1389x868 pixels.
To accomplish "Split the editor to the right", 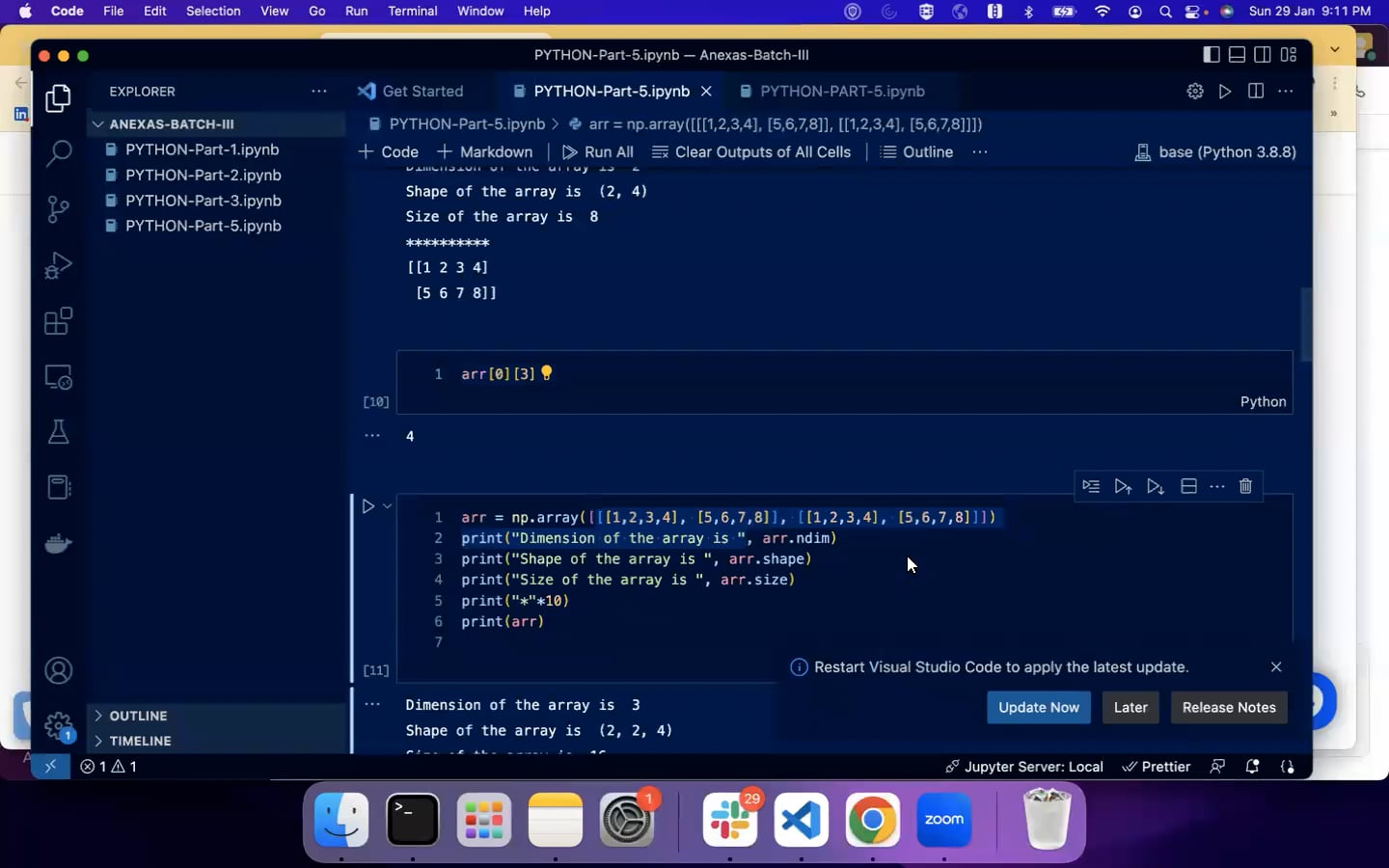I will coord(1256,91).
